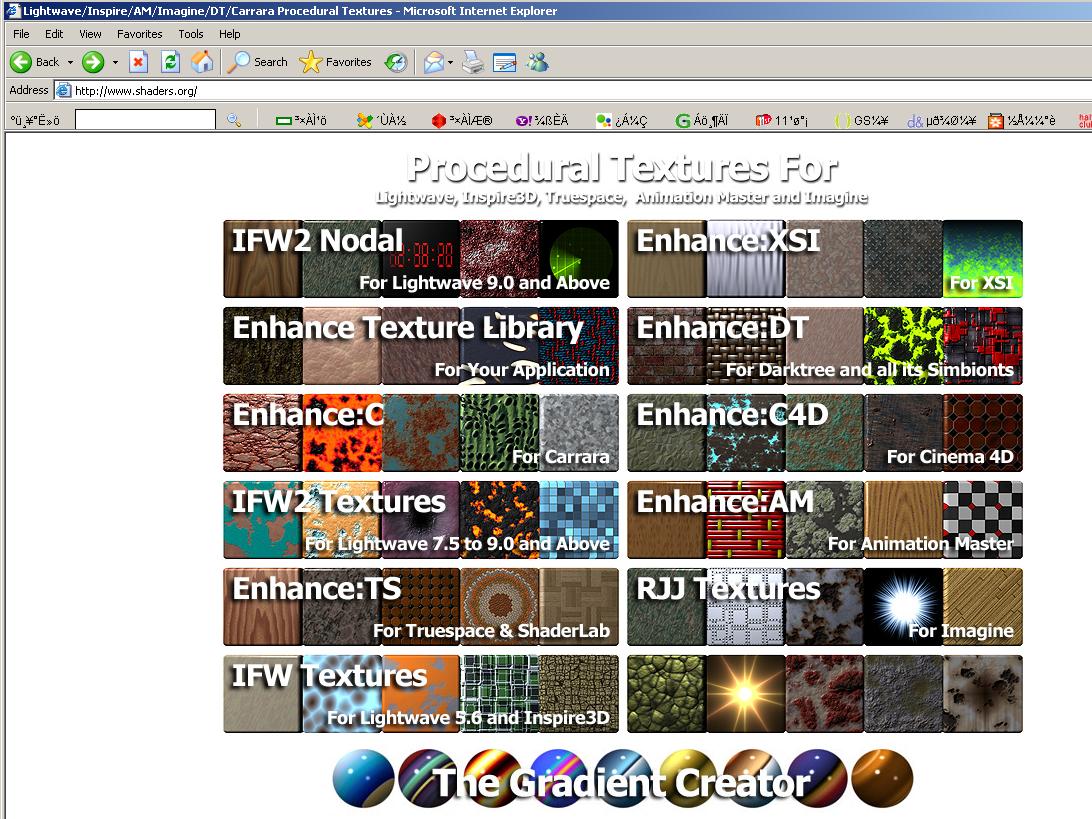Click the Edit page toolbar icon

[505, 62]
